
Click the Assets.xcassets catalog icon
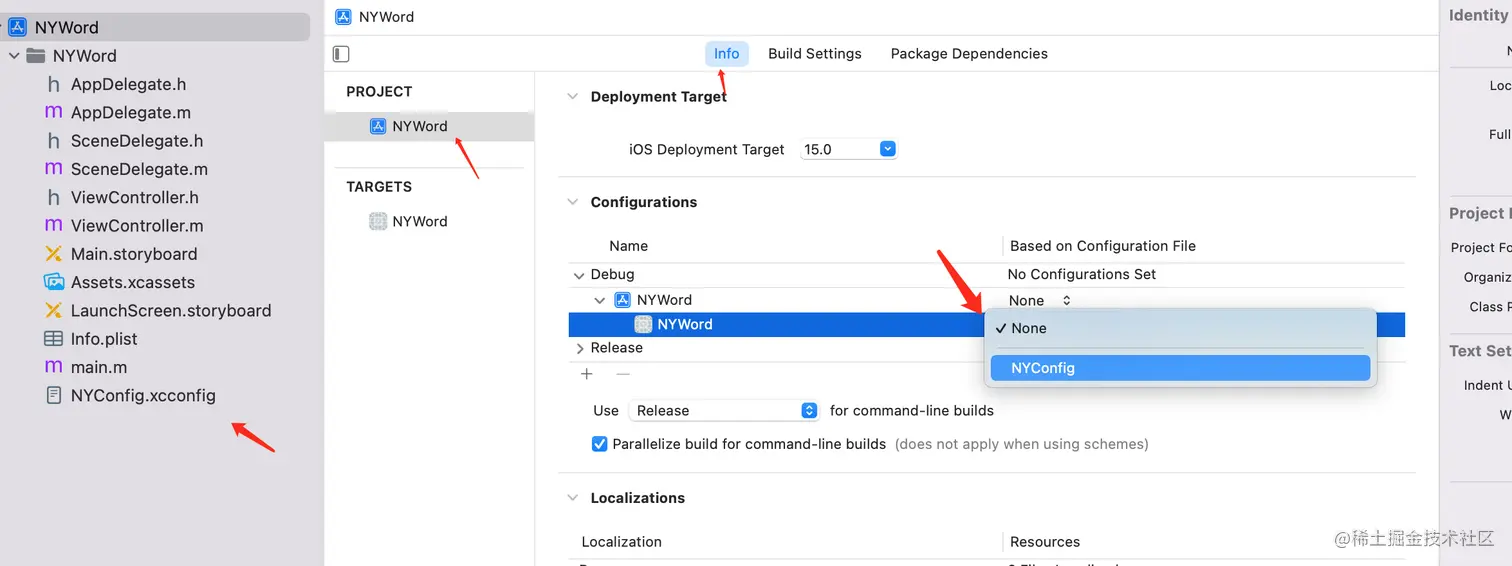click(x=53, y=282)
